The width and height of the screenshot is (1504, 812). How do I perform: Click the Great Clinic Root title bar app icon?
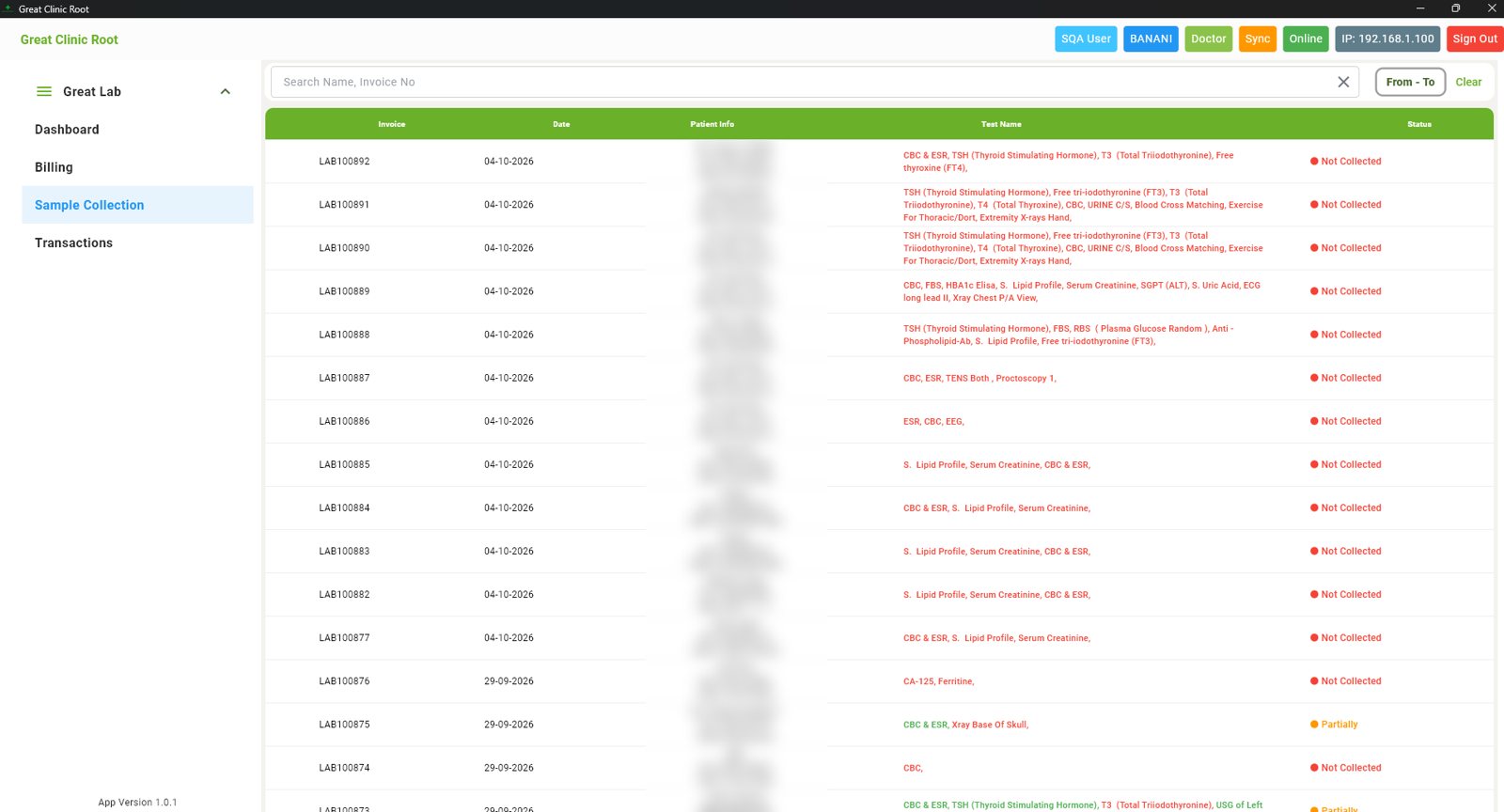(x=8, y=8)
